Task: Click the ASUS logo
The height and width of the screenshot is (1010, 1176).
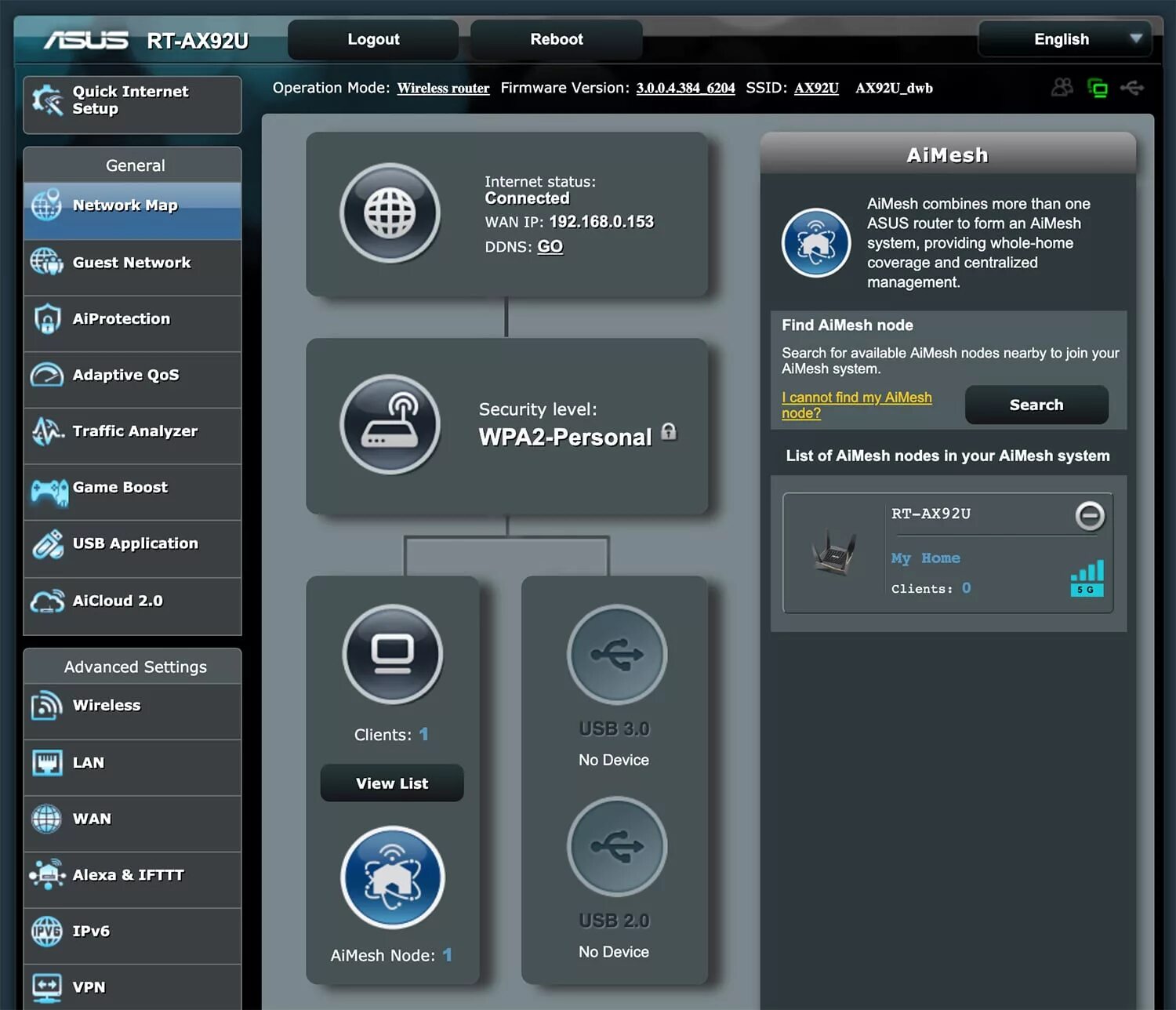Action: (86, 40)
